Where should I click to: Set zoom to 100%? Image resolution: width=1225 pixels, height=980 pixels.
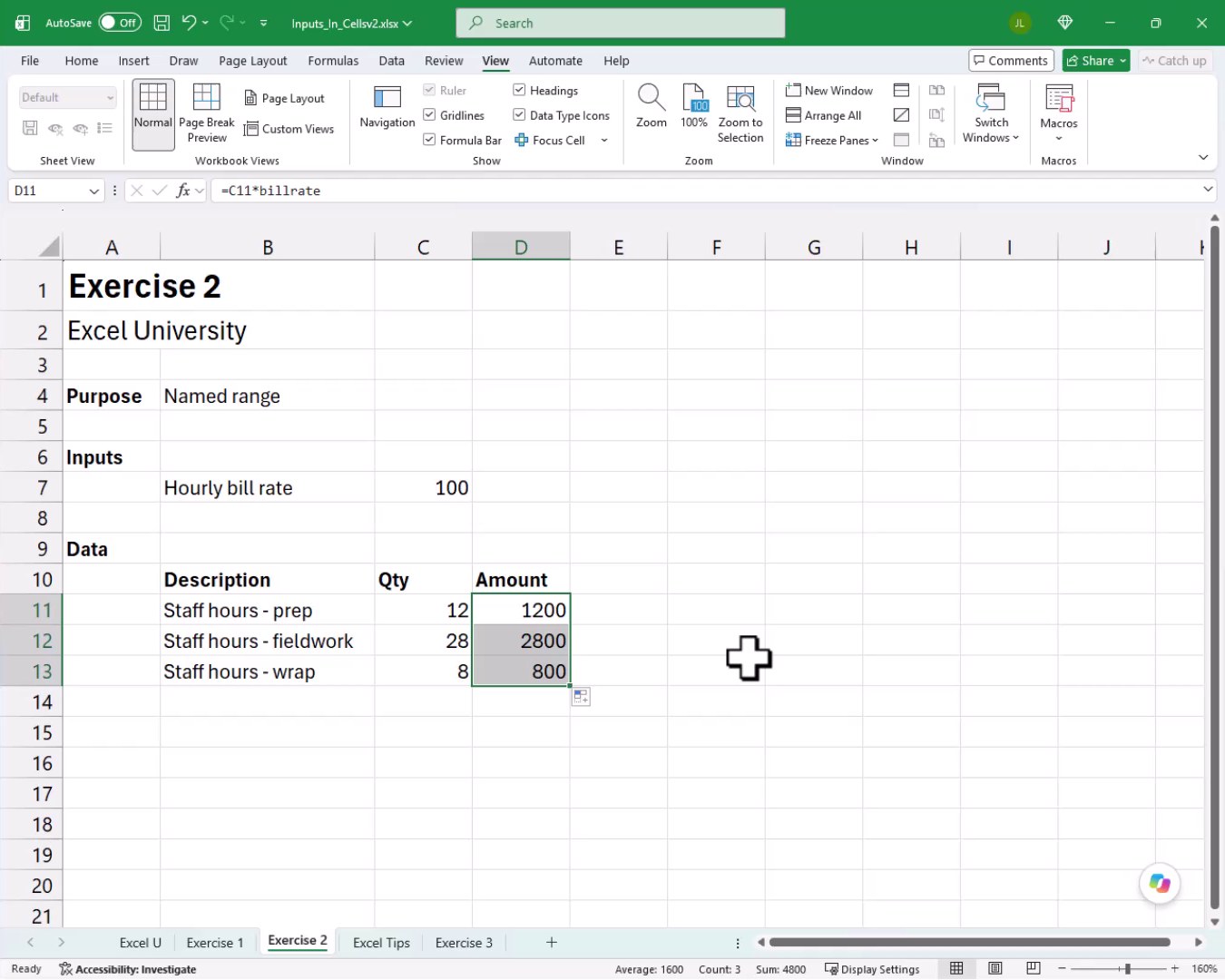tap(694, 107)
